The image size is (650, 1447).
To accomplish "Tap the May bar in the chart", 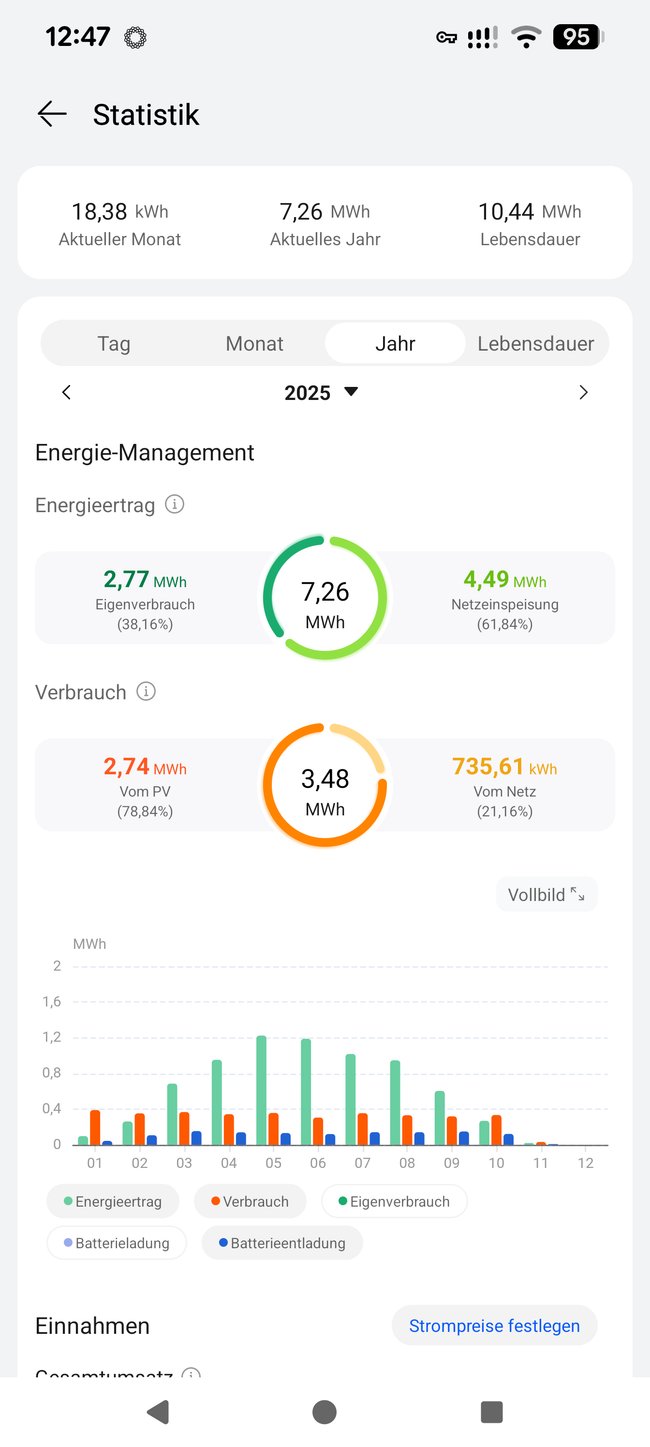I will [x=260, y=1090].
